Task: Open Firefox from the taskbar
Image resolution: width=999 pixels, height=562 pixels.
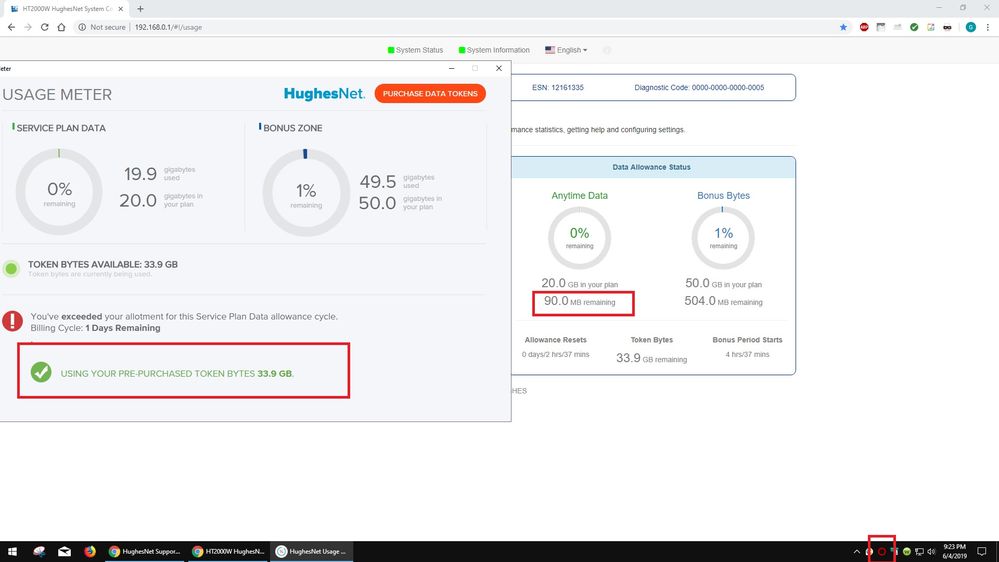Action: [90, 551]
